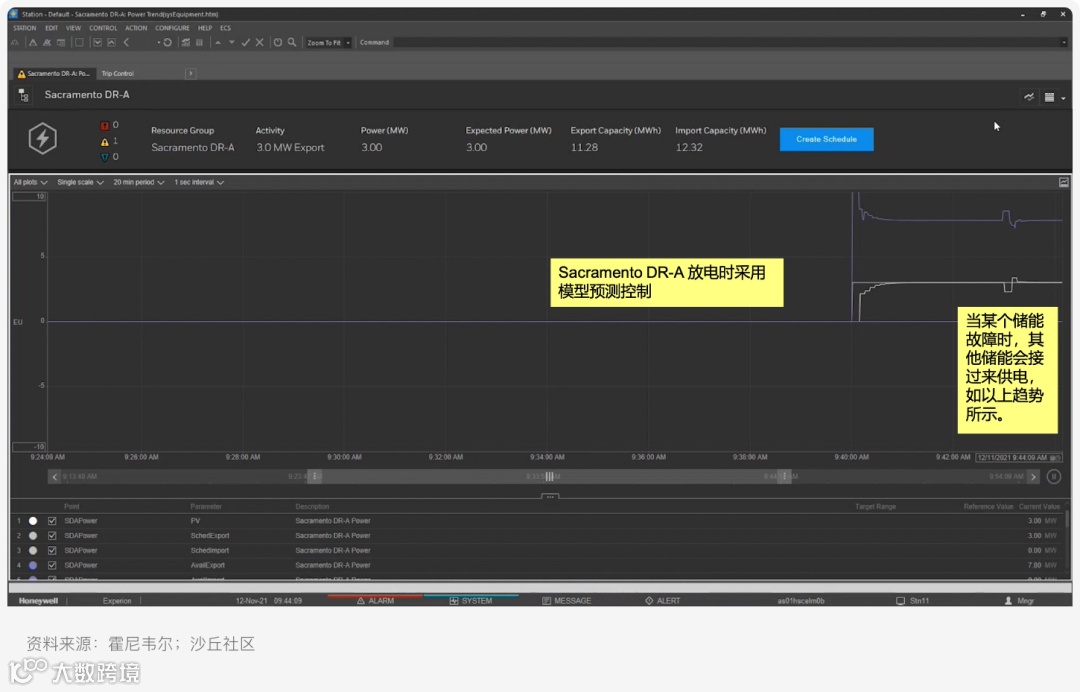Click the page-up display toolbar icon
Screen dimensions: 1080x692
[112, 43]
